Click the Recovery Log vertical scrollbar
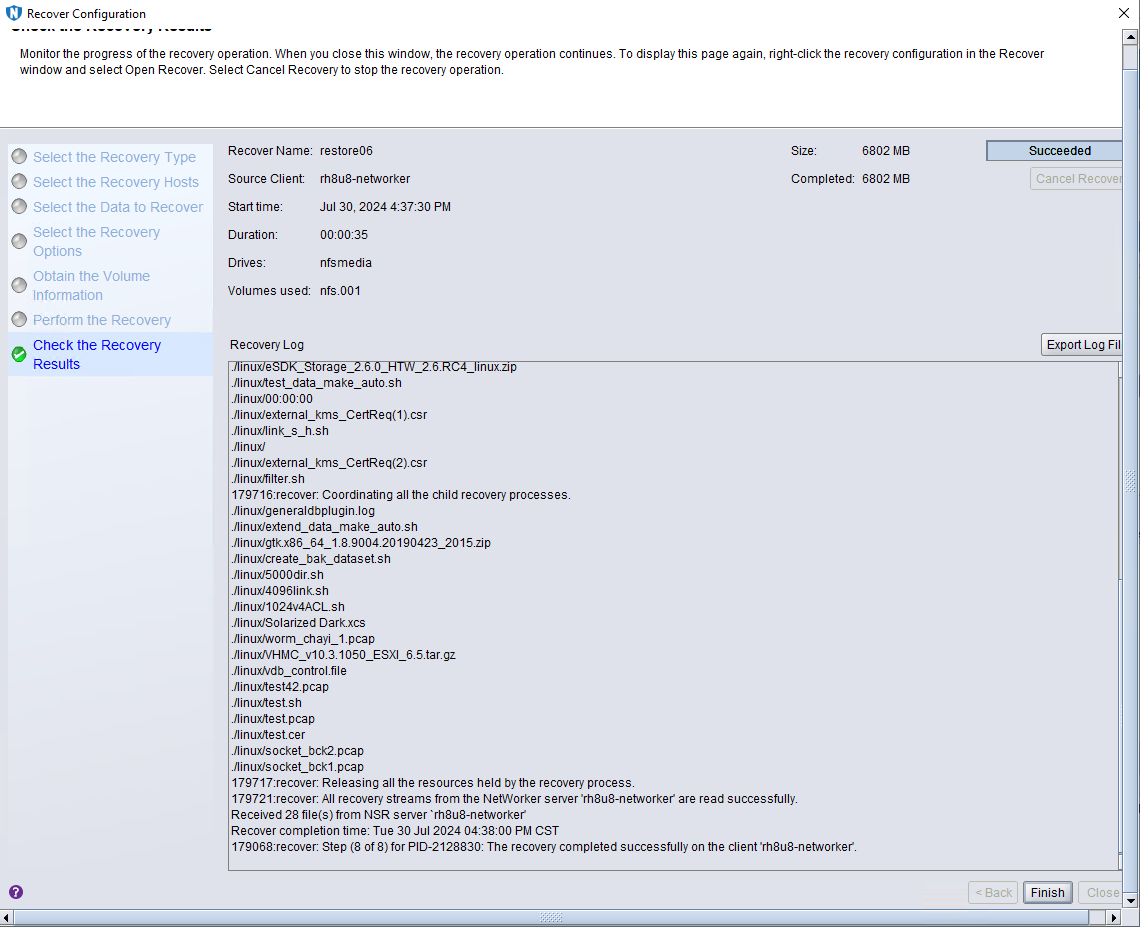 point(1120,615)
